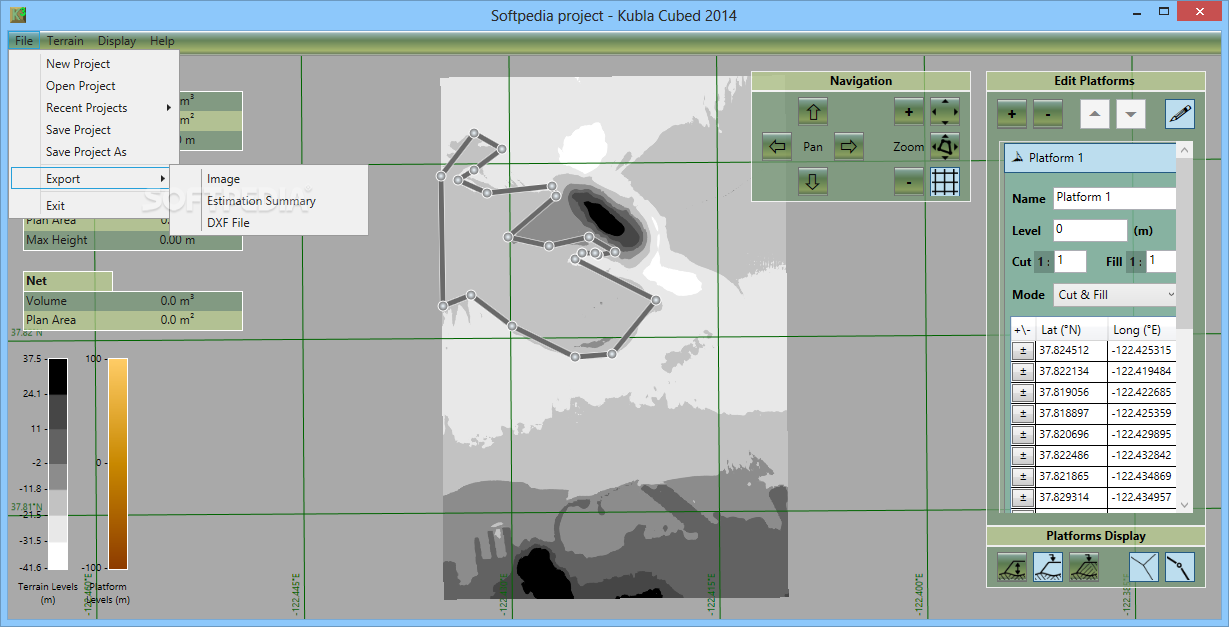This screenshot has height=627, width=1229.
Task: Click the longitude cell -122.434957
Action: point(1142,497)
